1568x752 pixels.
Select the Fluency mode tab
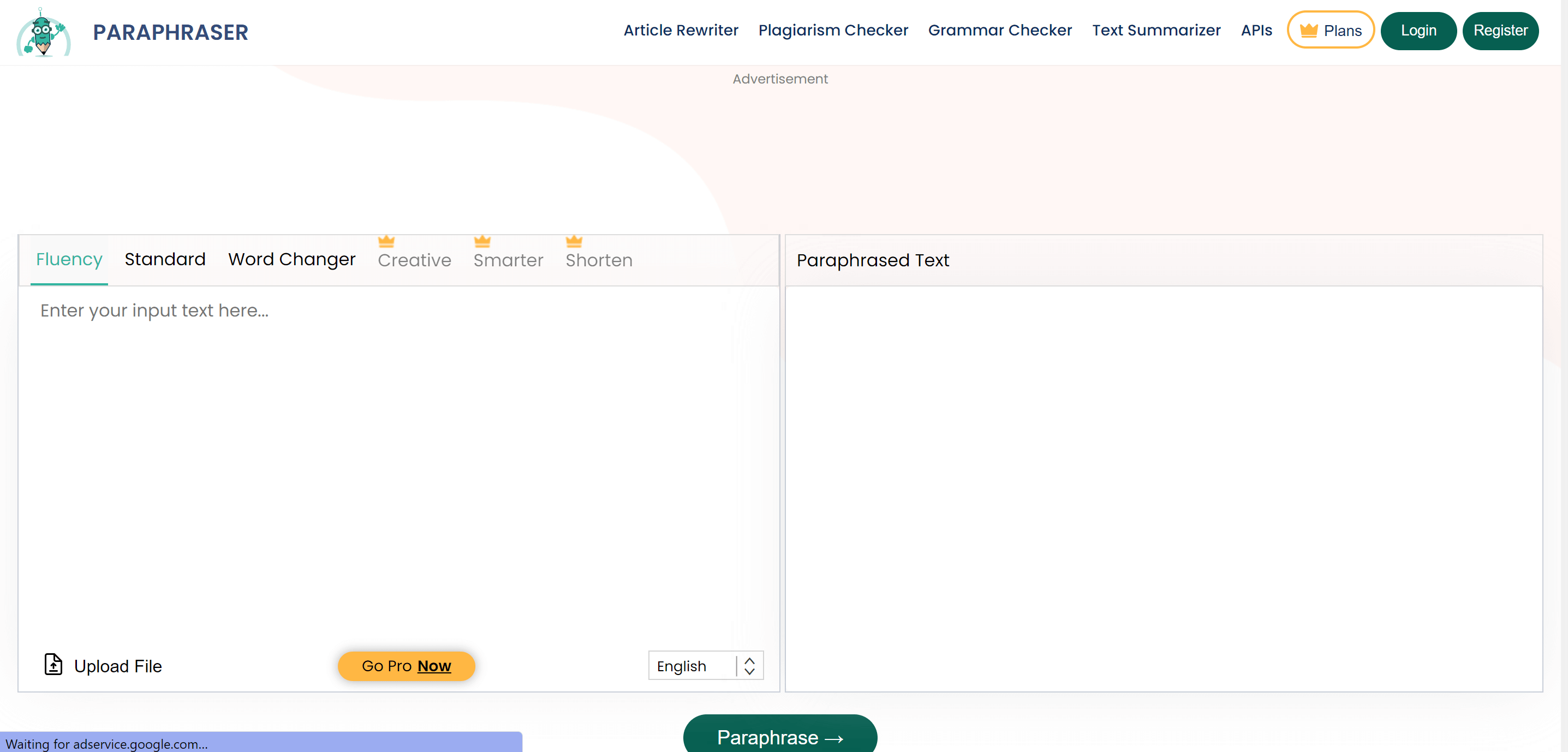click(69, 259)
